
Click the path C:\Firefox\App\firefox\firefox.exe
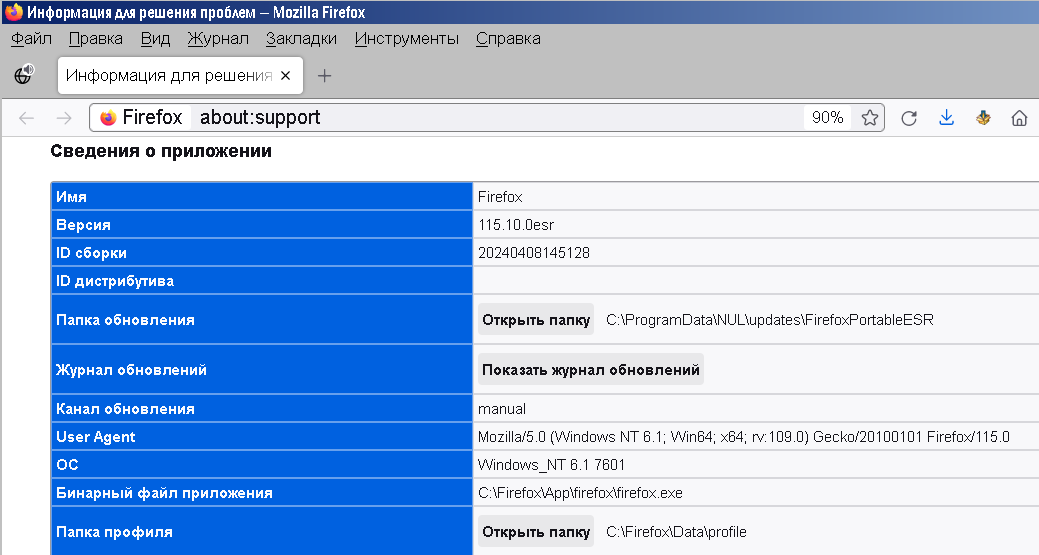point(580,493)
